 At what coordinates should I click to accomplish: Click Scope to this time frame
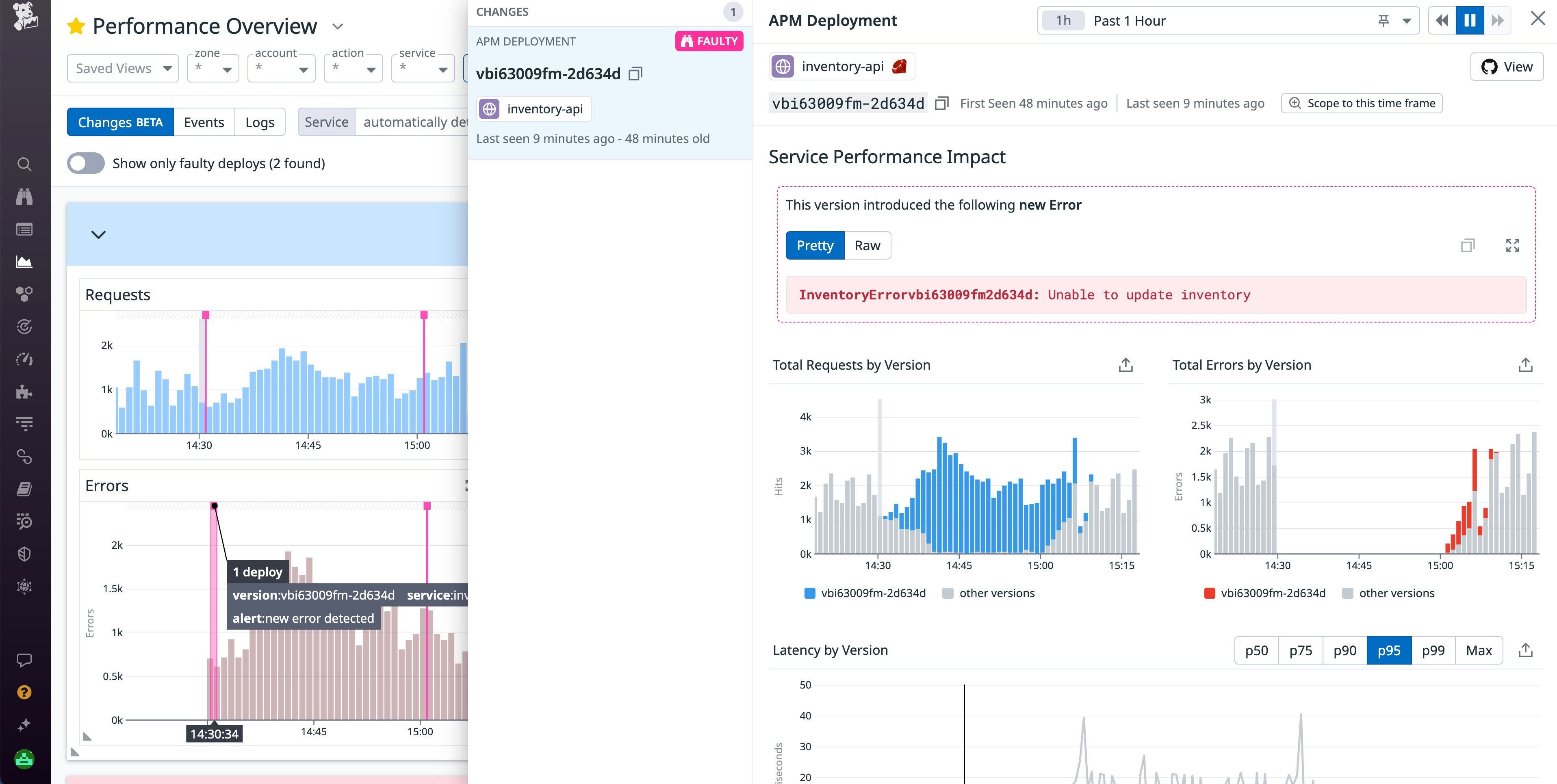(x=1361, y=103)
